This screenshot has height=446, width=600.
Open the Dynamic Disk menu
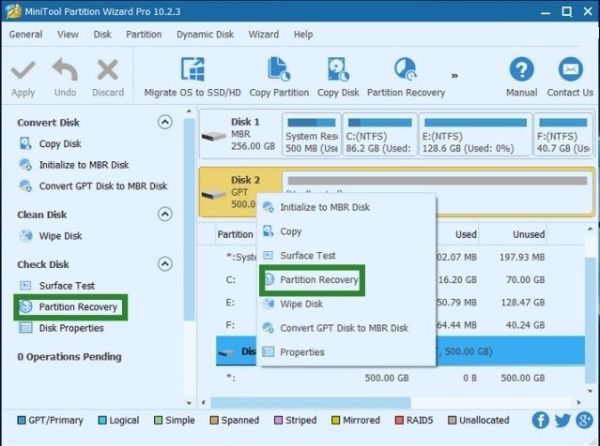tap(205, 34)
